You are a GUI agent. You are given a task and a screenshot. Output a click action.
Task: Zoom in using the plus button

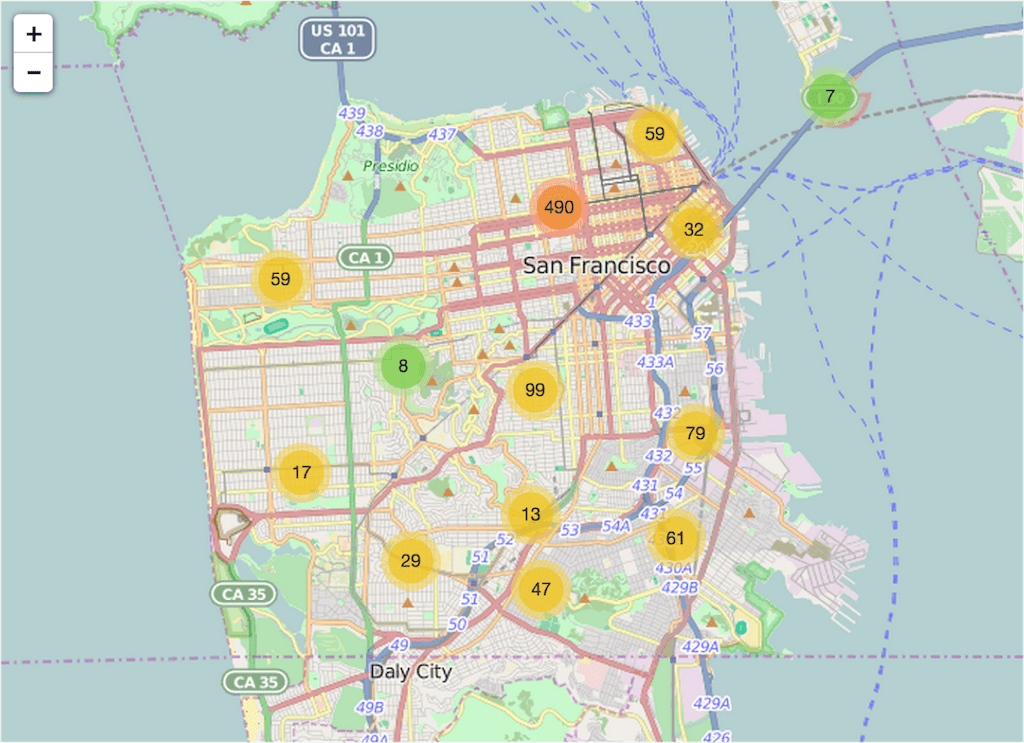[x=33, y=33]
